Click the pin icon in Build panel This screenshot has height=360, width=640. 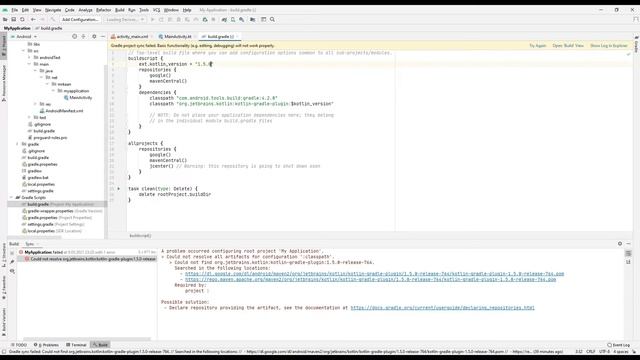tap(12, 262)
